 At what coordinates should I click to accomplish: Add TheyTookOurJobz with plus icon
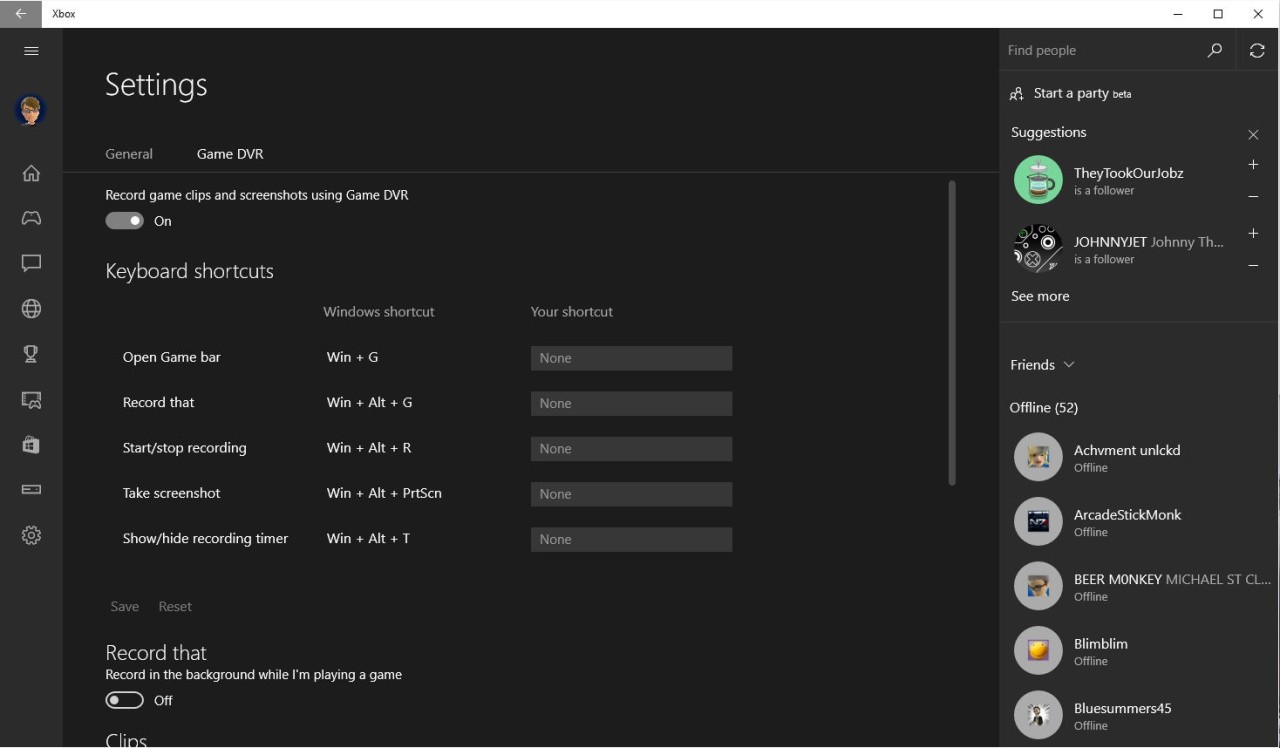click(1253, 165)
